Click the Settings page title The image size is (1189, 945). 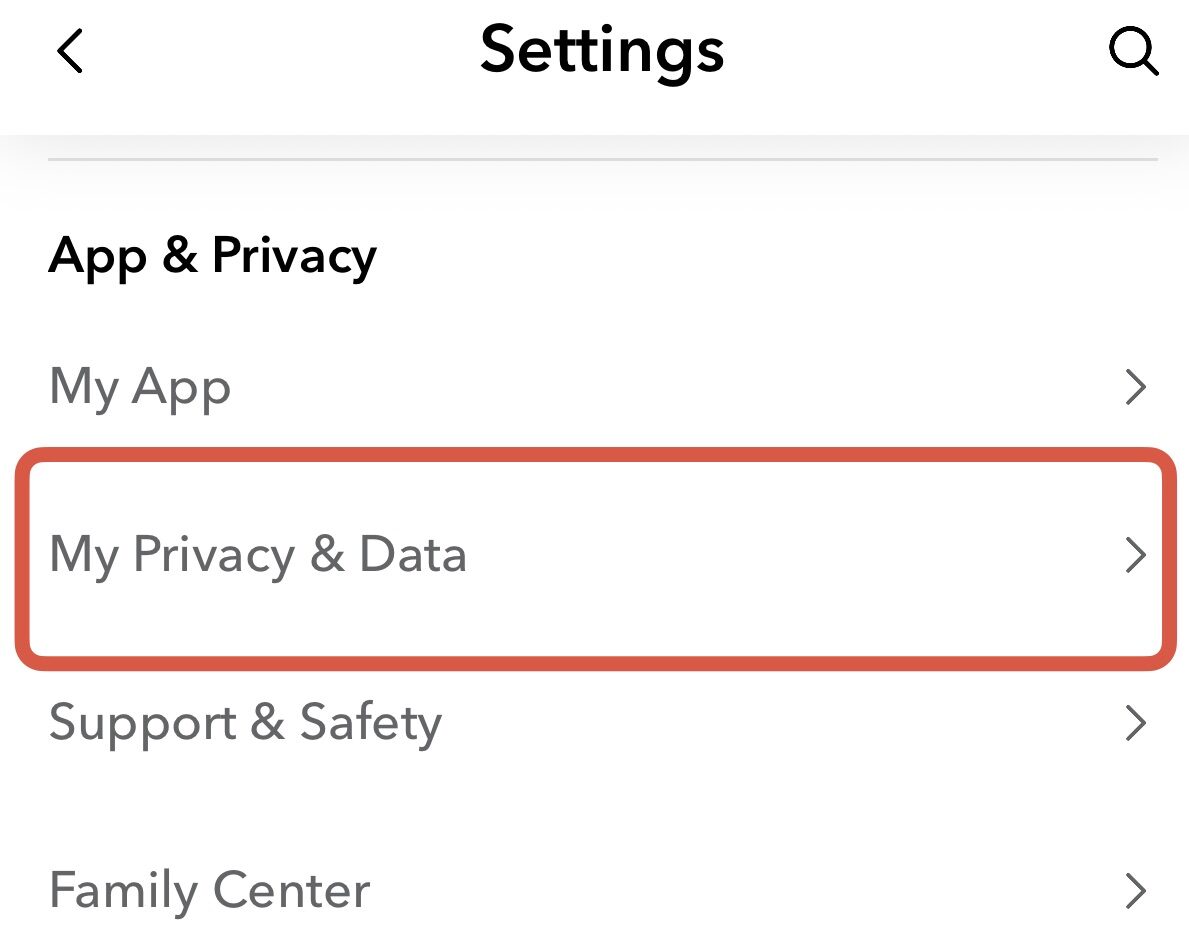click(x=602, y=49)
